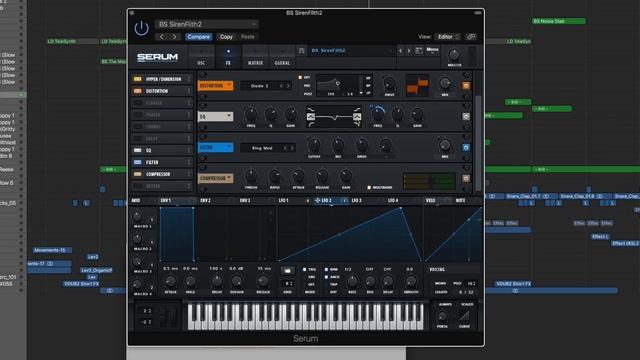This screenshot has height=360, width=640.
Task: Select Hyper/Dimension in the FX rack list
Action: (x=162, y=79)
